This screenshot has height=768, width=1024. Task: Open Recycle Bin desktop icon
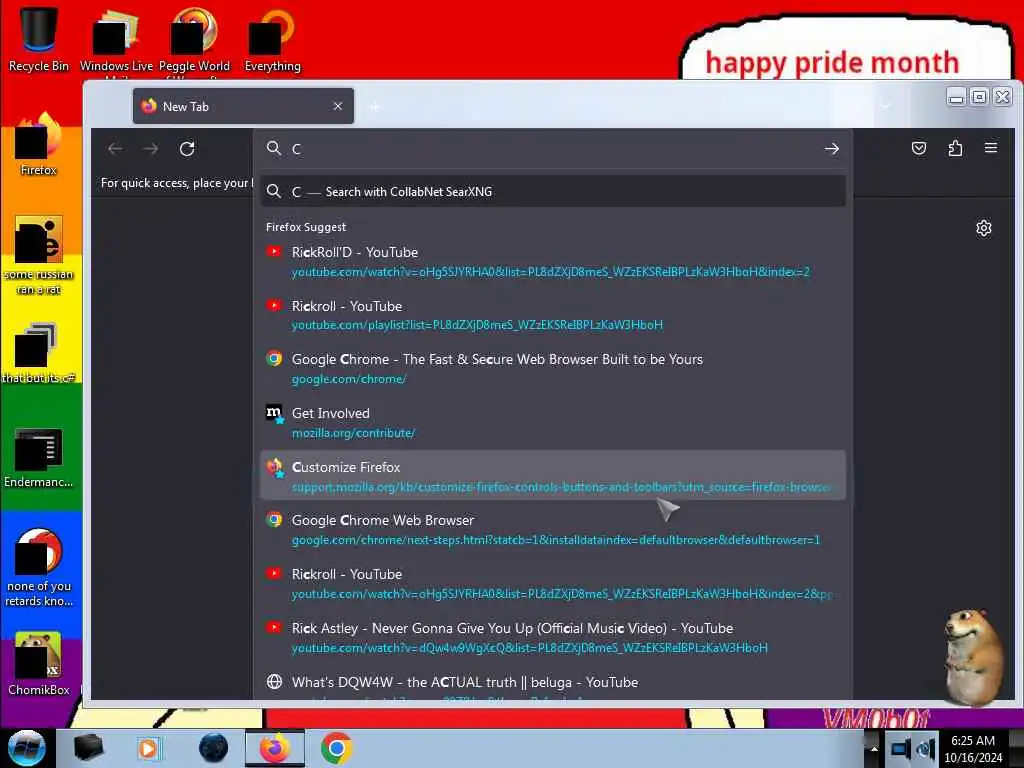39,39
